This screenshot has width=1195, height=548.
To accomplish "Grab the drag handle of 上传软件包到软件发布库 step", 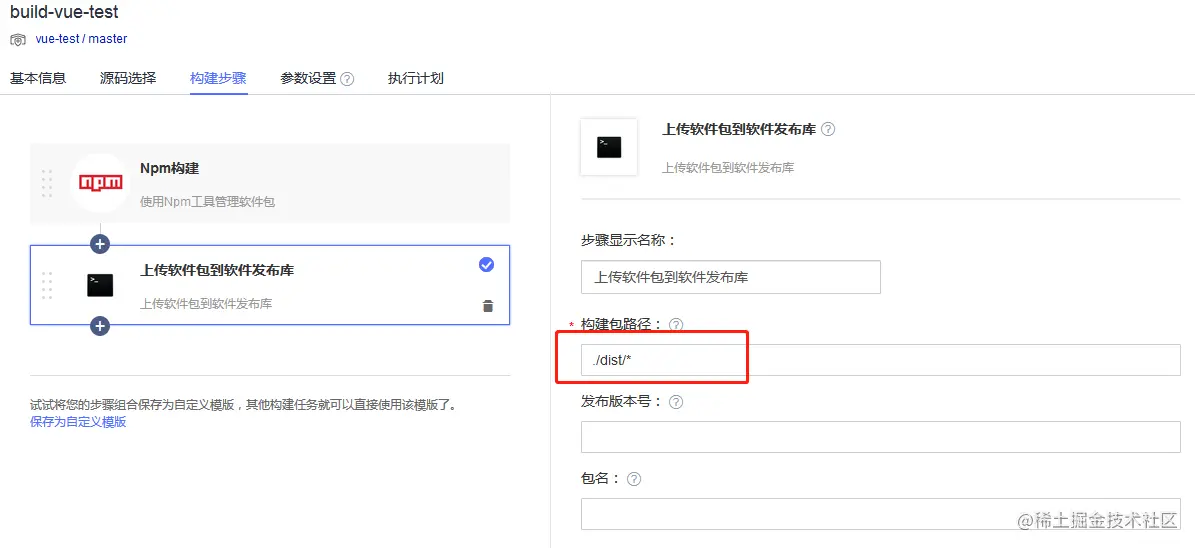I will (46, 285).
